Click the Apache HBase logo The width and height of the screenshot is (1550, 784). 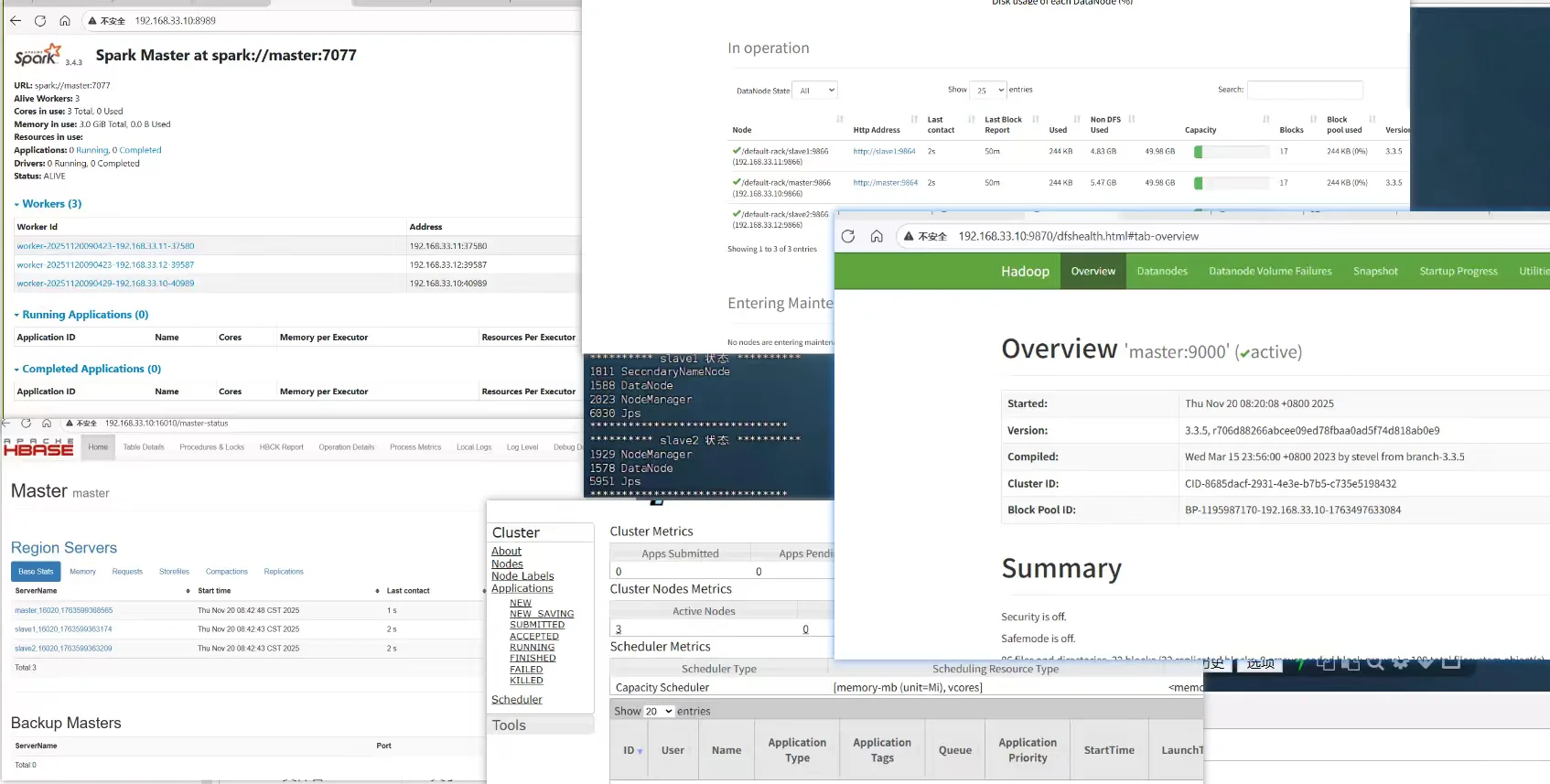(x=38, y=447)
